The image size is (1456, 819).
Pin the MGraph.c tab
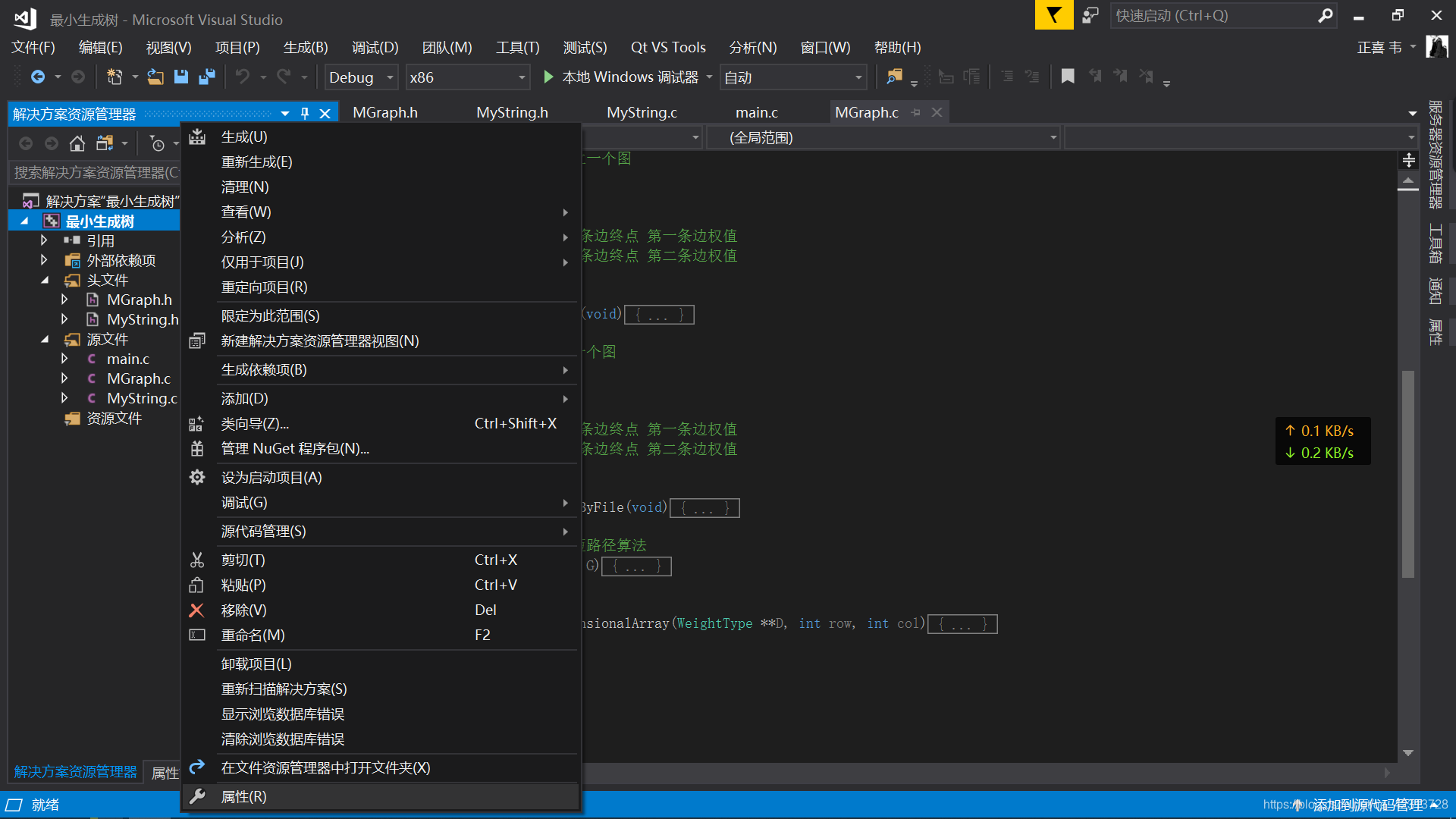point(916,112)
